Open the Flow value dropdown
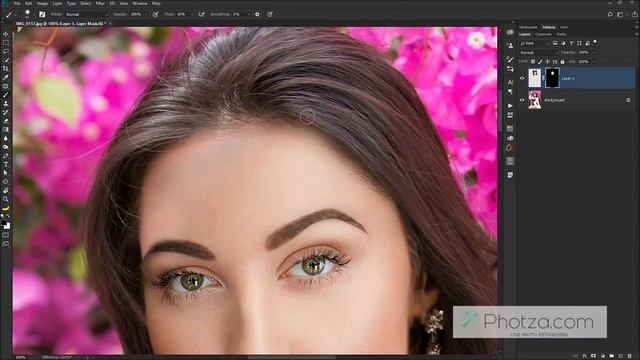 192,14
